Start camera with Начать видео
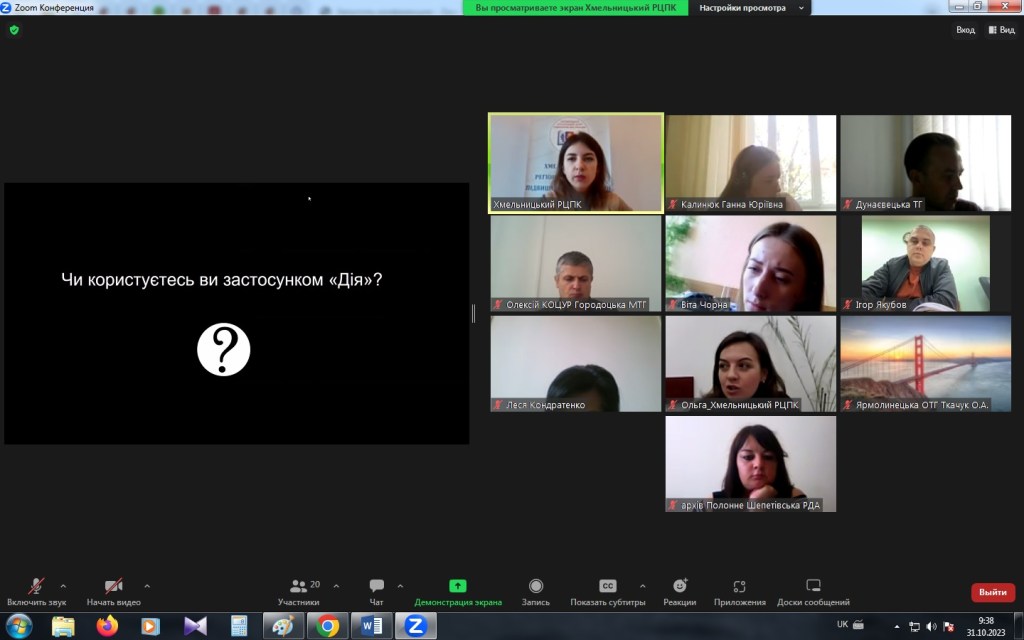The image size is (1024, 640). click(x=113, y=591)
